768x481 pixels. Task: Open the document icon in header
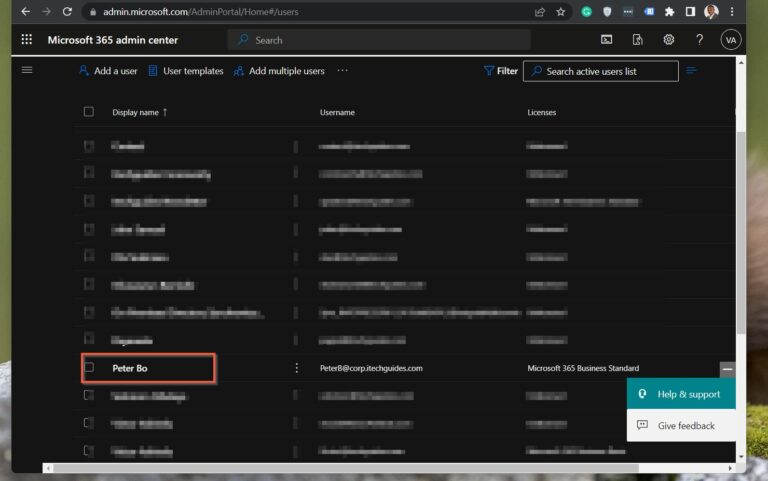pos(637,40)
